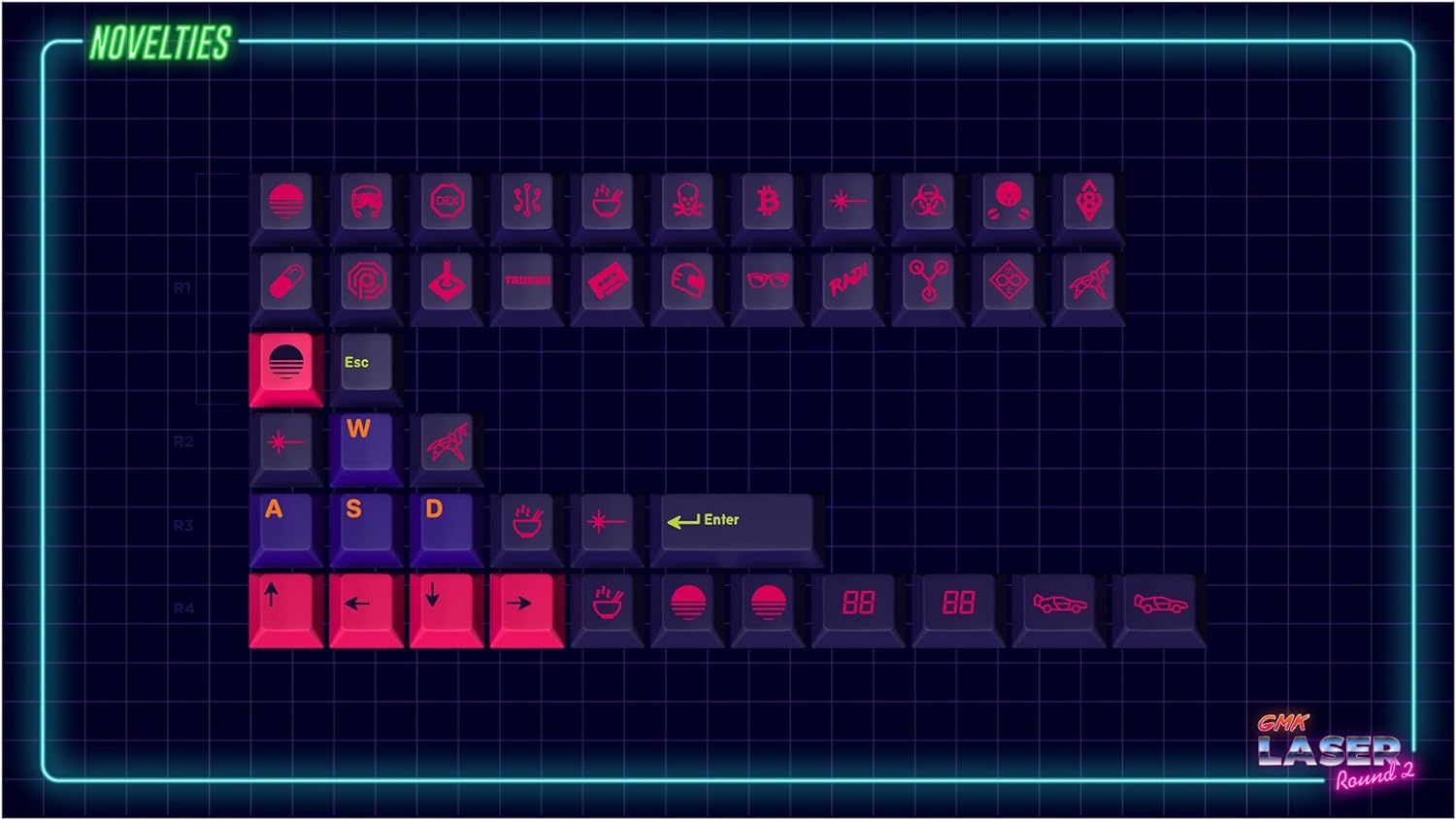Click the noodle bowl keycap next to the skull
Image resolution: width=1456 pixels, height=820 pixels.
tap(607, 208)
